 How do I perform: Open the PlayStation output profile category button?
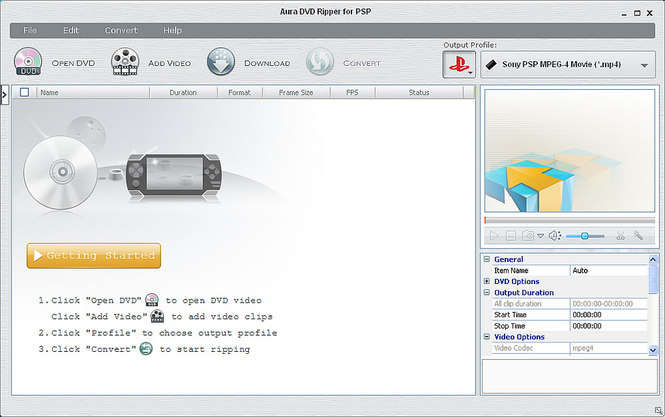[459, 64]
